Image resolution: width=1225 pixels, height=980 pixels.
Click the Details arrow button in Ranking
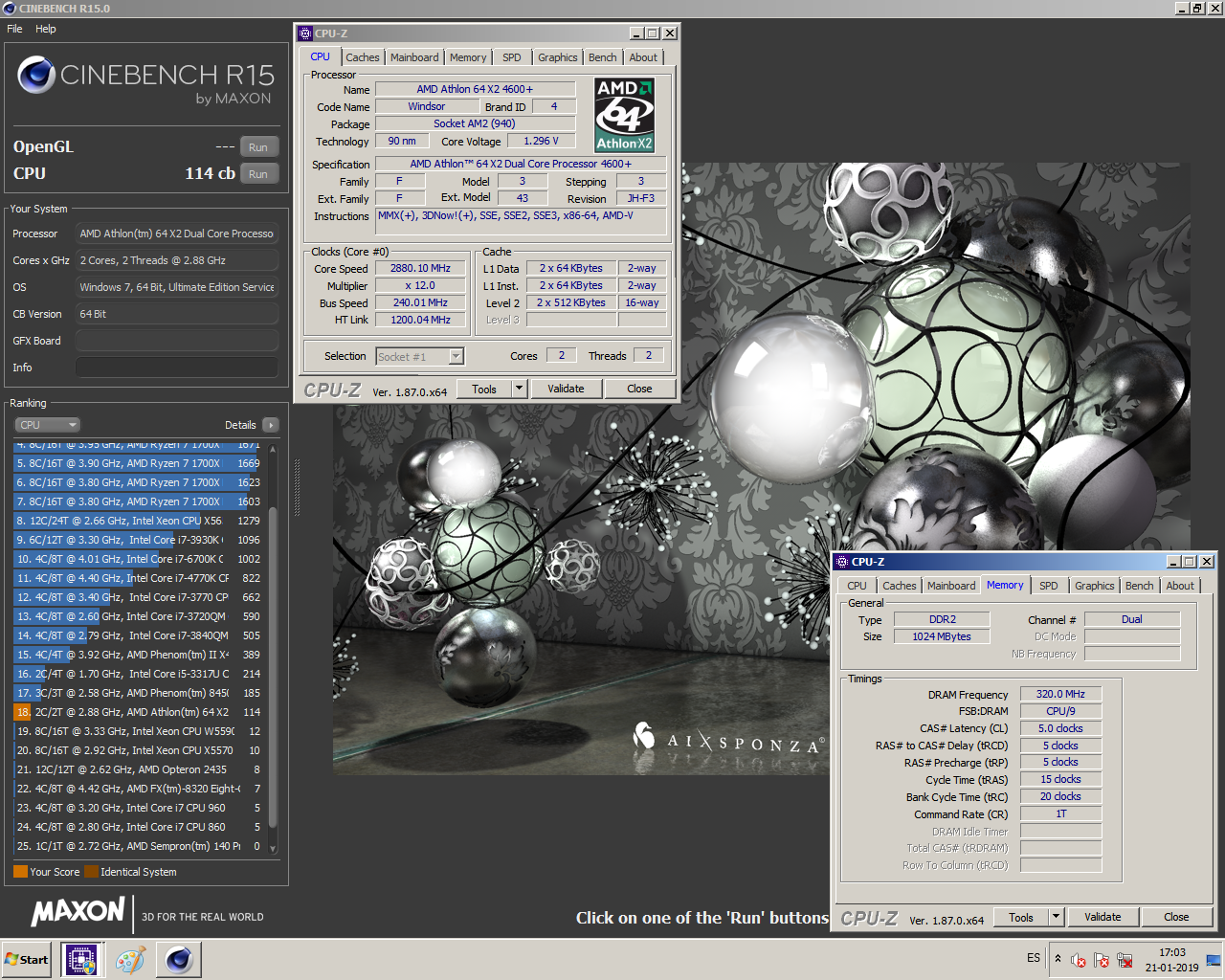coord(270,425)
